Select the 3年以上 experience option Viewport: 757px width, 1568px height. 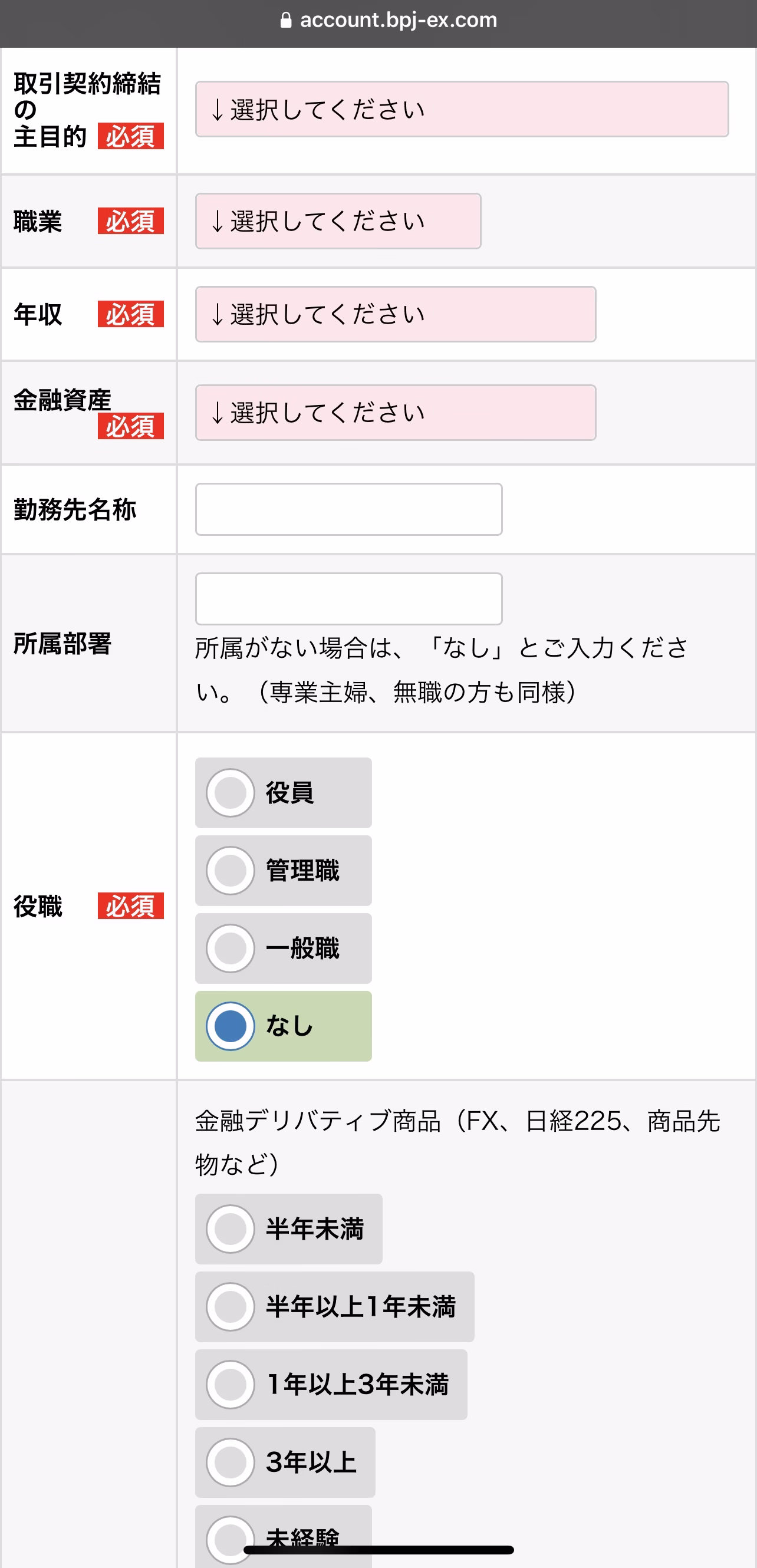pos(285,1463)
